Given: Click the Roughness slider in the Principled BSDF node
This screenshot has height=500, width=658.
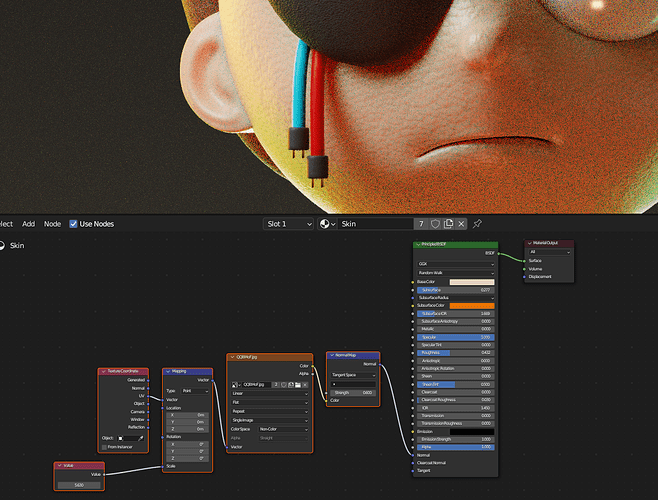Looking at the screenshot, I should [x=456, y=353].
